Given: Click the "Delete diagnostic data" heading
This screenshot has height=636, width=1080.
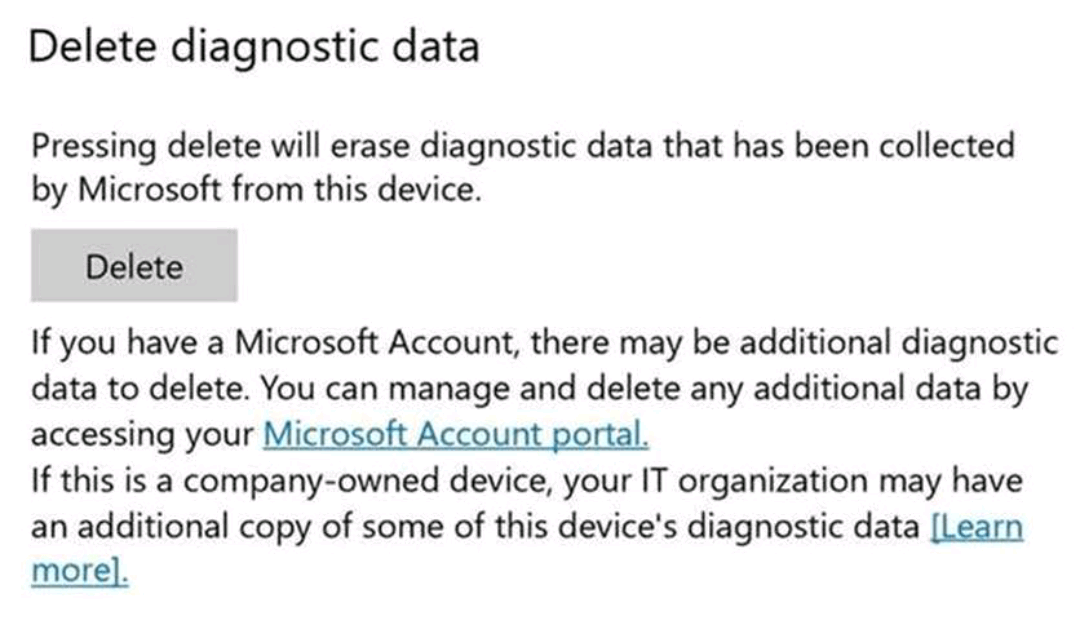Looking at the screenshot, I should pyautogui.click(x=254, y=48).
